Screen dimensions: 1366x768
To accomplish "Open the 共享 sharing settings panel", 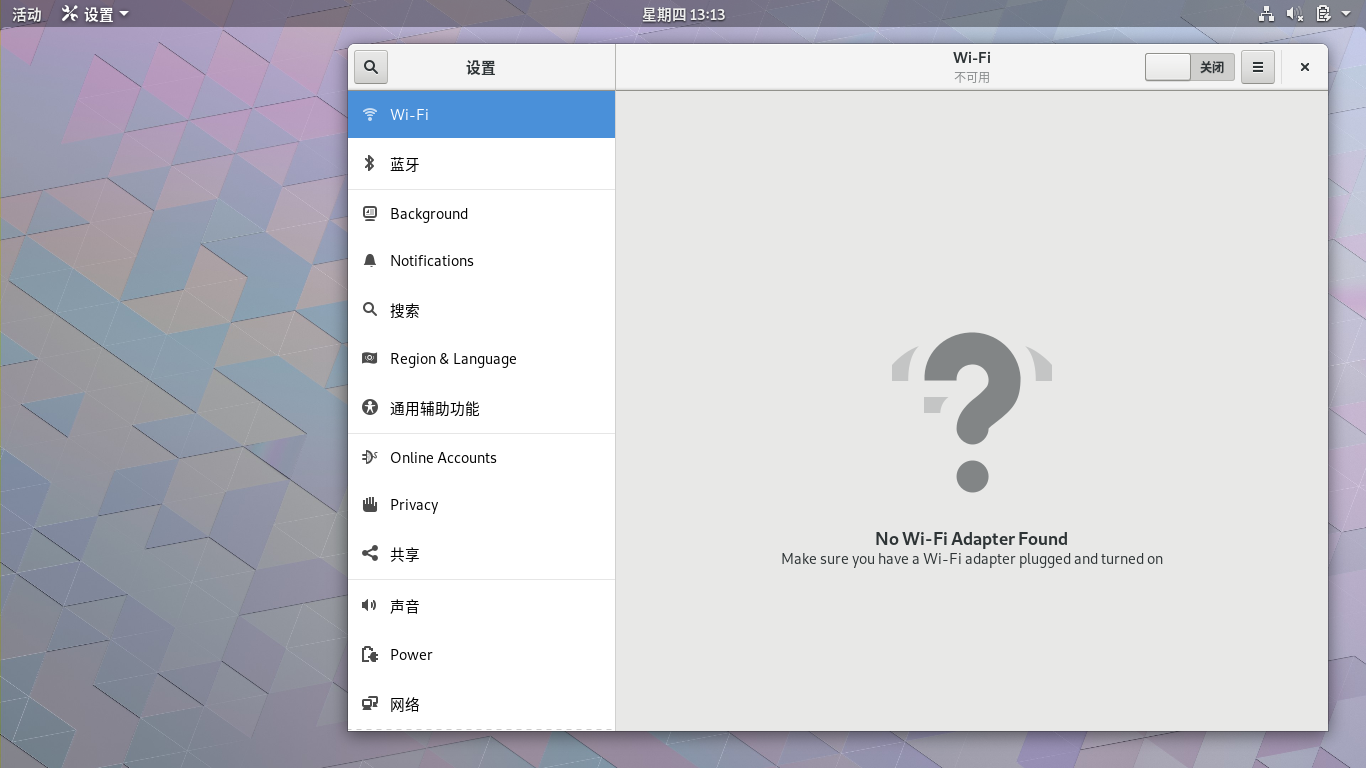I will 405,554.
